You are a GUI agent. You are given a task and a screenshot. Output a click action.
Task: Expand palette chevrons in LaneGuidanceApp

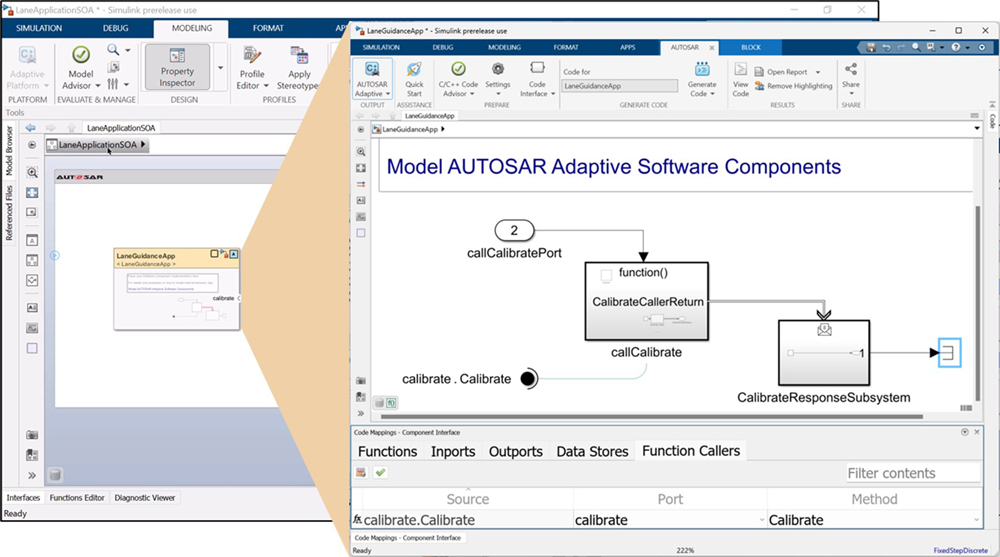pos(361,413)
